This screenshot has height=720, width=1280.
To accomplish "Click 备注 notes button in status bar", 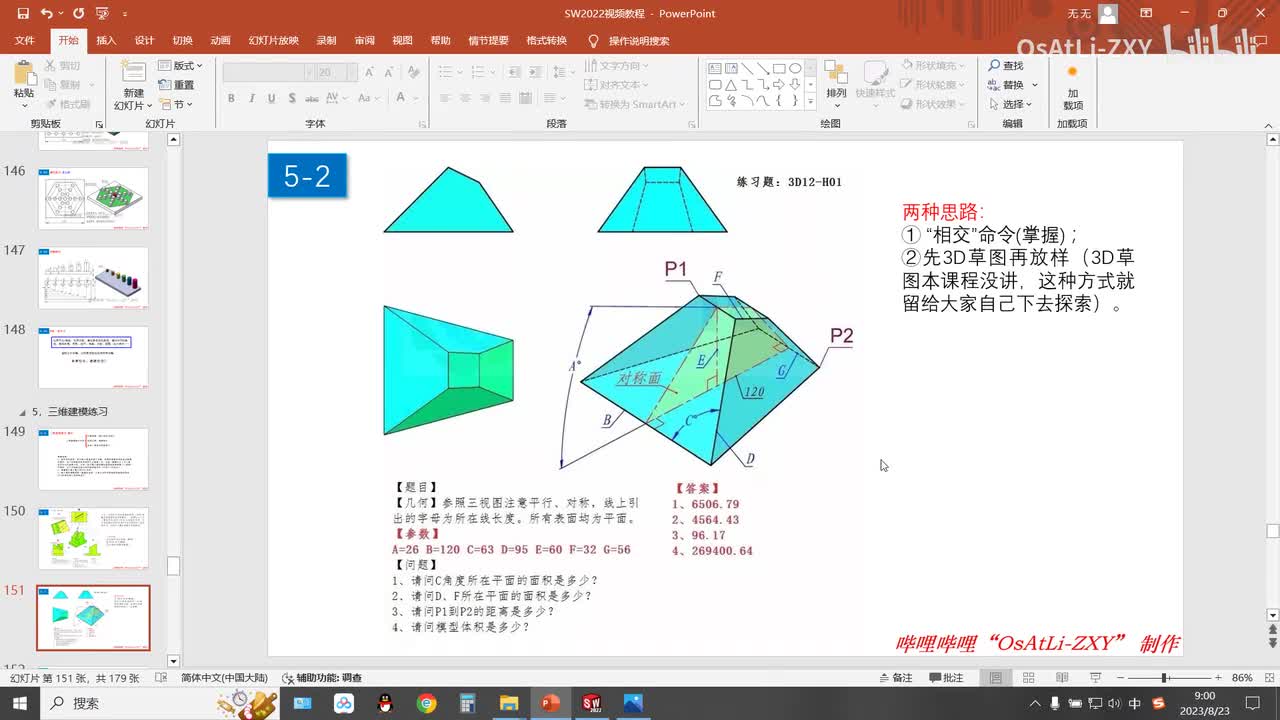I will tap(895, 678).
